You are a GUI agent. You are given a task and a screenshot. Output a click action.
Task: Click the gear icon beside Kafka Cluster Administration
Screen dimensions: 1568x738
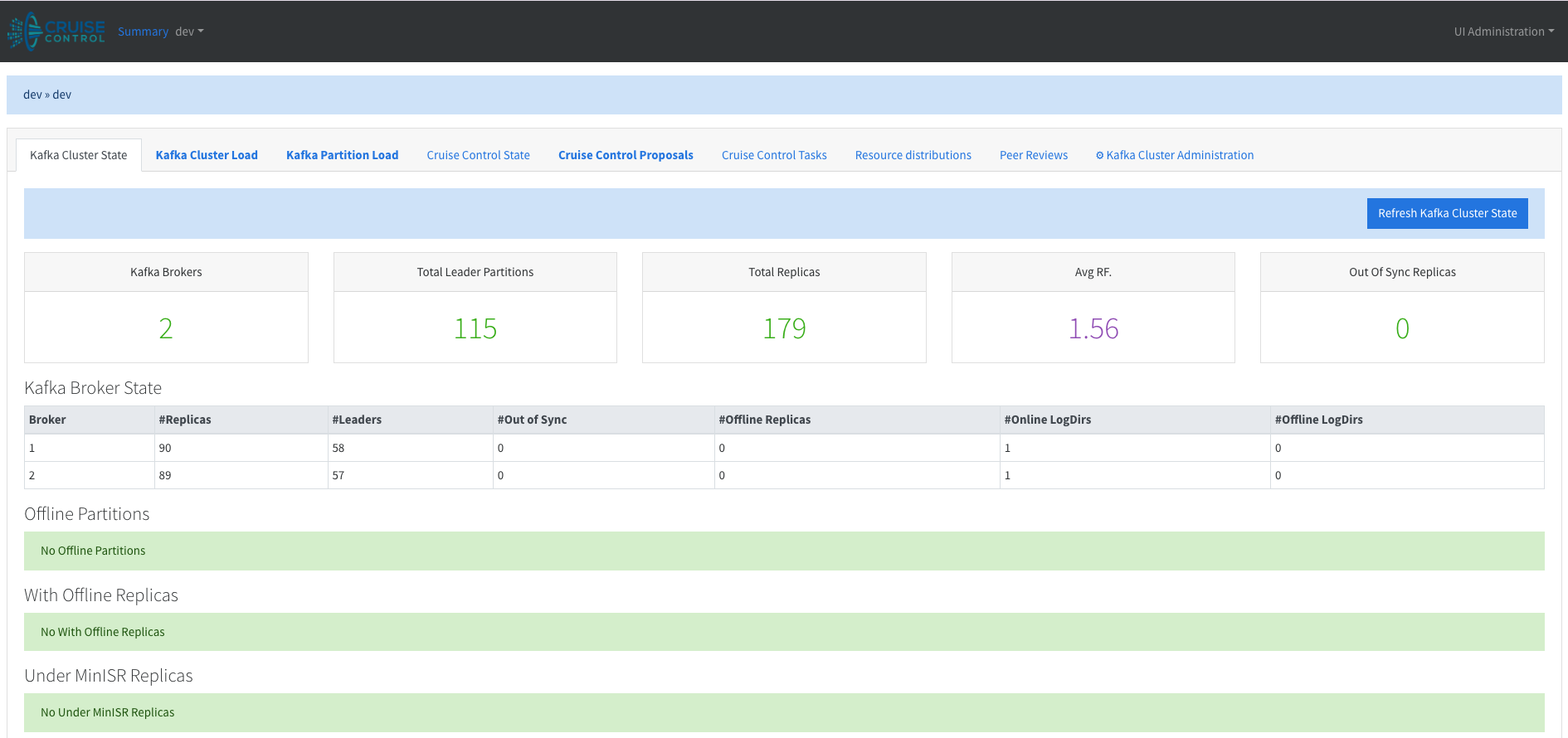(x=1099, y=156)
